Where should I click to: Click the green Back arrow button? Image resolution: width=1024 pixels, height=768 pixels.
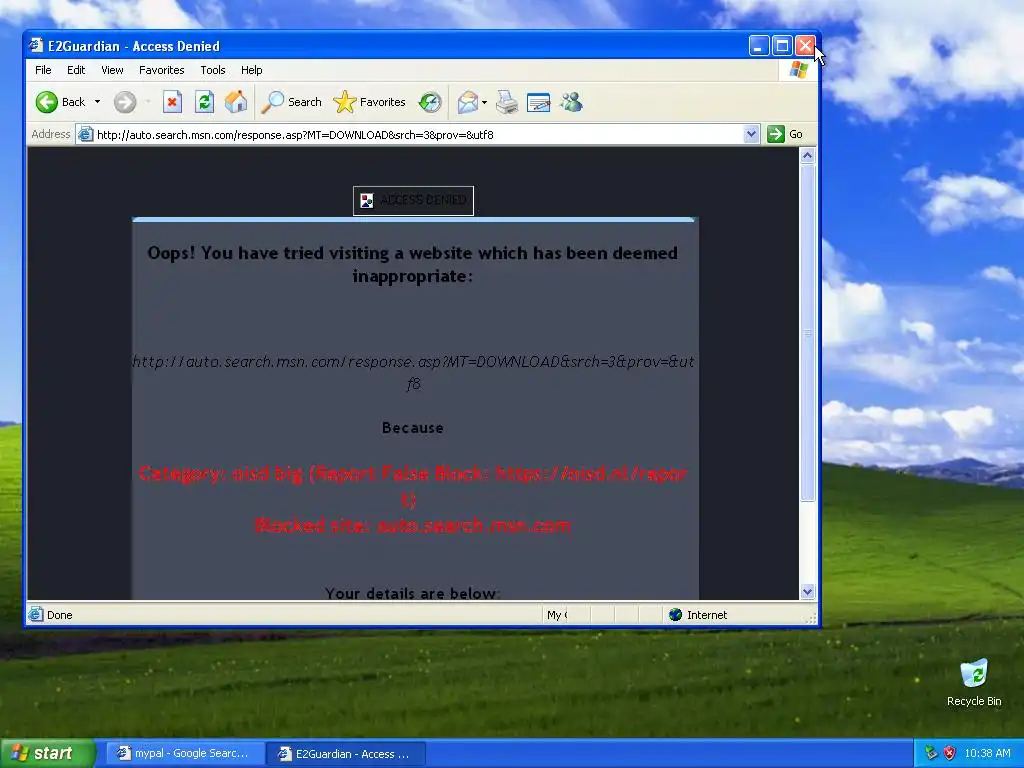[x=47, y=102]
